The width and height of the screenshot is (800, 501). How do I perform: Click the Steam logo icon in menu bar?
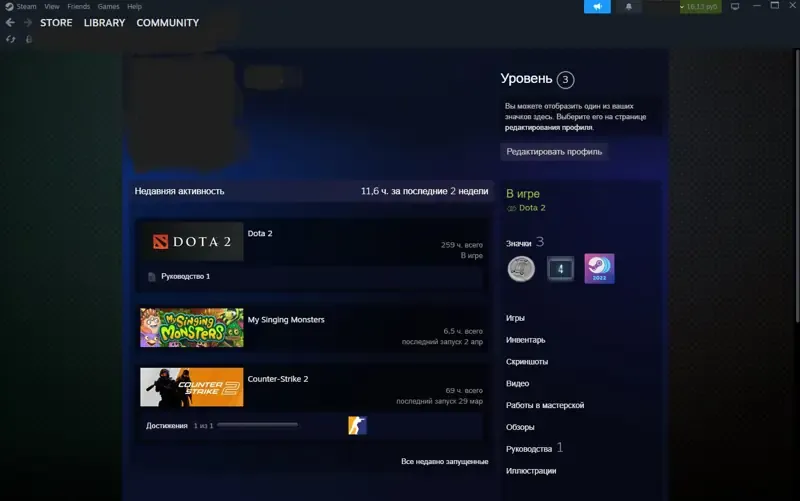coord(9,7)
